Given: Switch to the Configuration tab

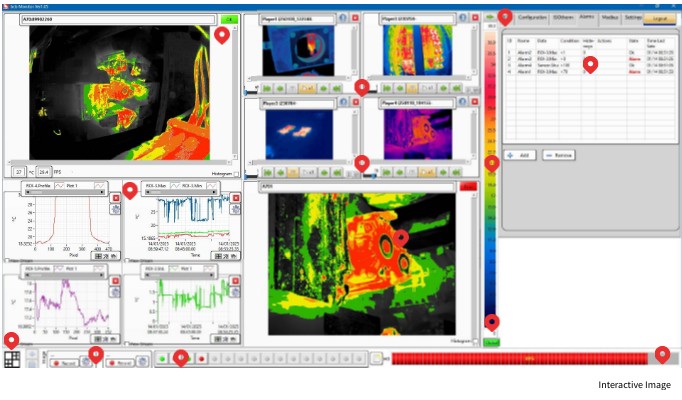Looking at the screenshot, I should point(531,18).
